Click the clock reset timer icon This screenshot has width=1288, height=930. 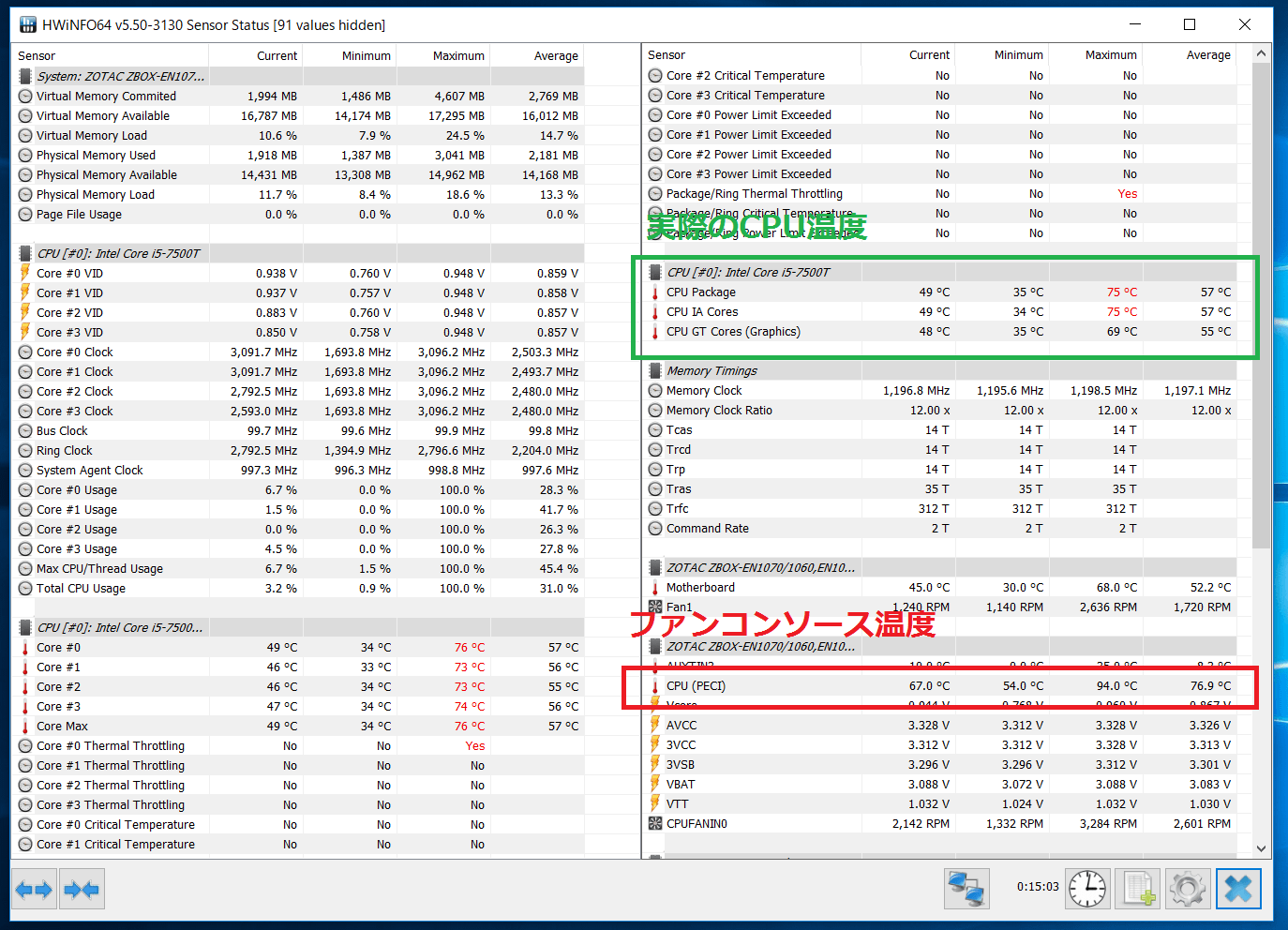coord(1087,888)
